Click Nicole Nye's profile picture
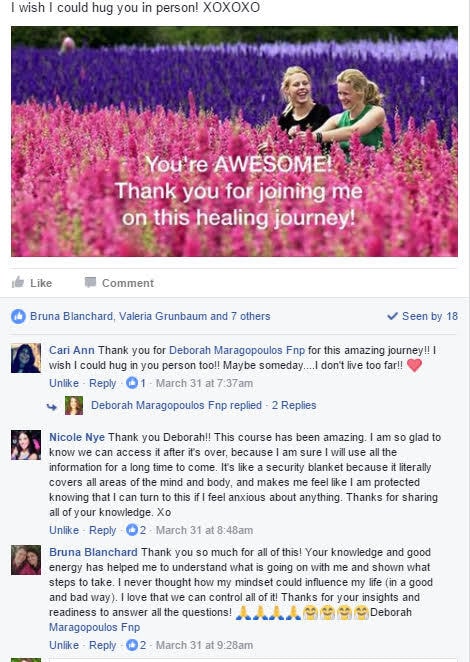The height and width of the screenshot is (662, 470). pos(26,445)
